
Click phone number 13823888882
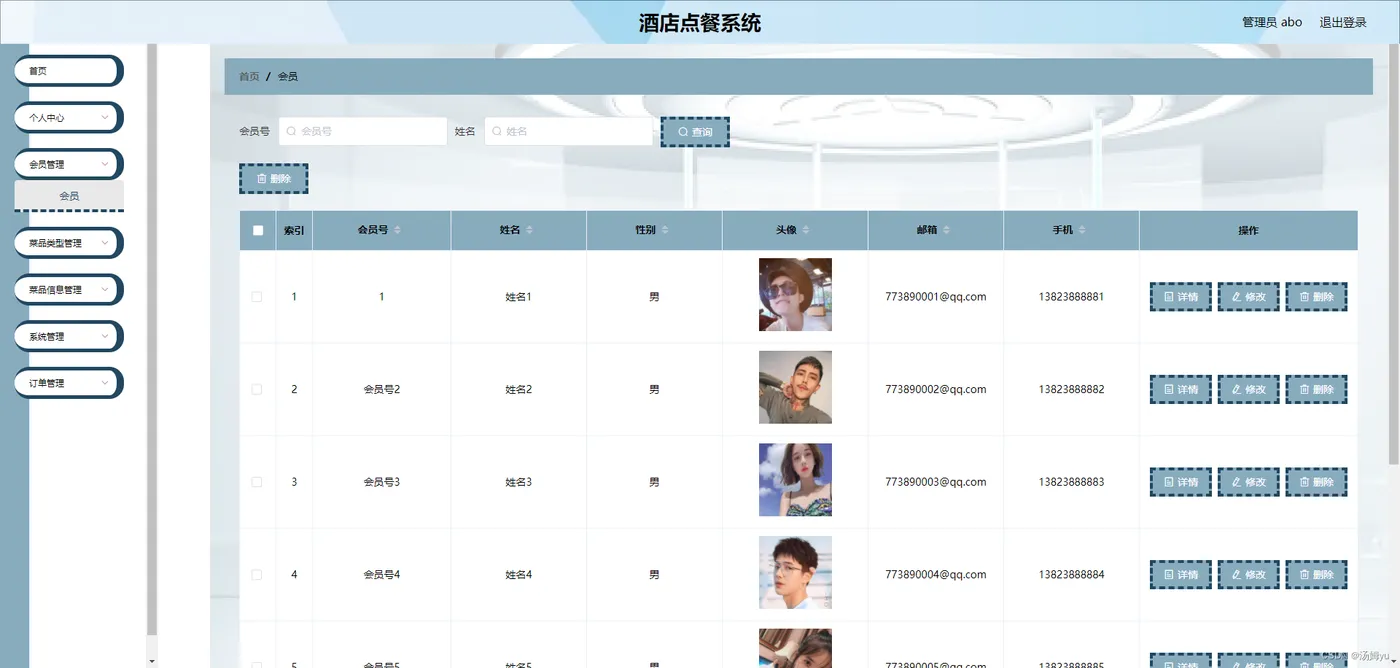(1071, 389)
